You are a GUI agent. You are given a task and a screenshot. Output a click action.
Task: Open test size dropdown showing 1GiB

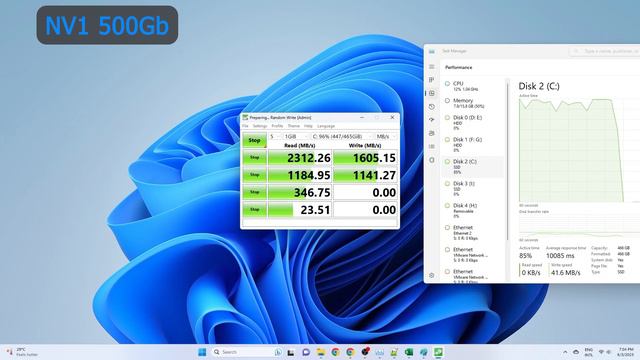296,136
